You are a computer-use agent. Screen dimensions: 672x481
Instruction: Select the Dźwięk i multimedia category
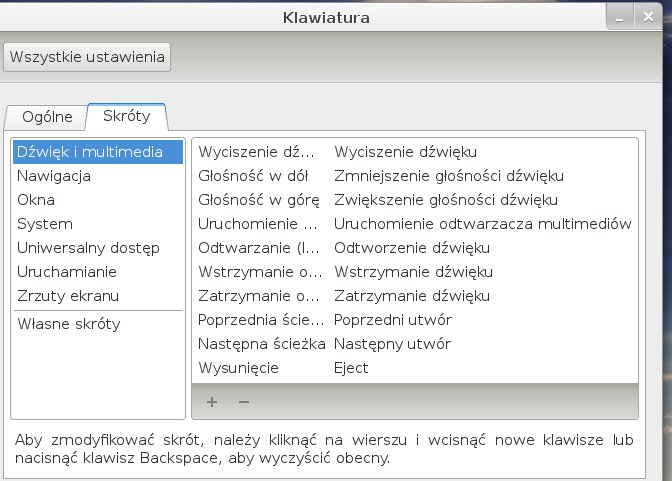97,152
